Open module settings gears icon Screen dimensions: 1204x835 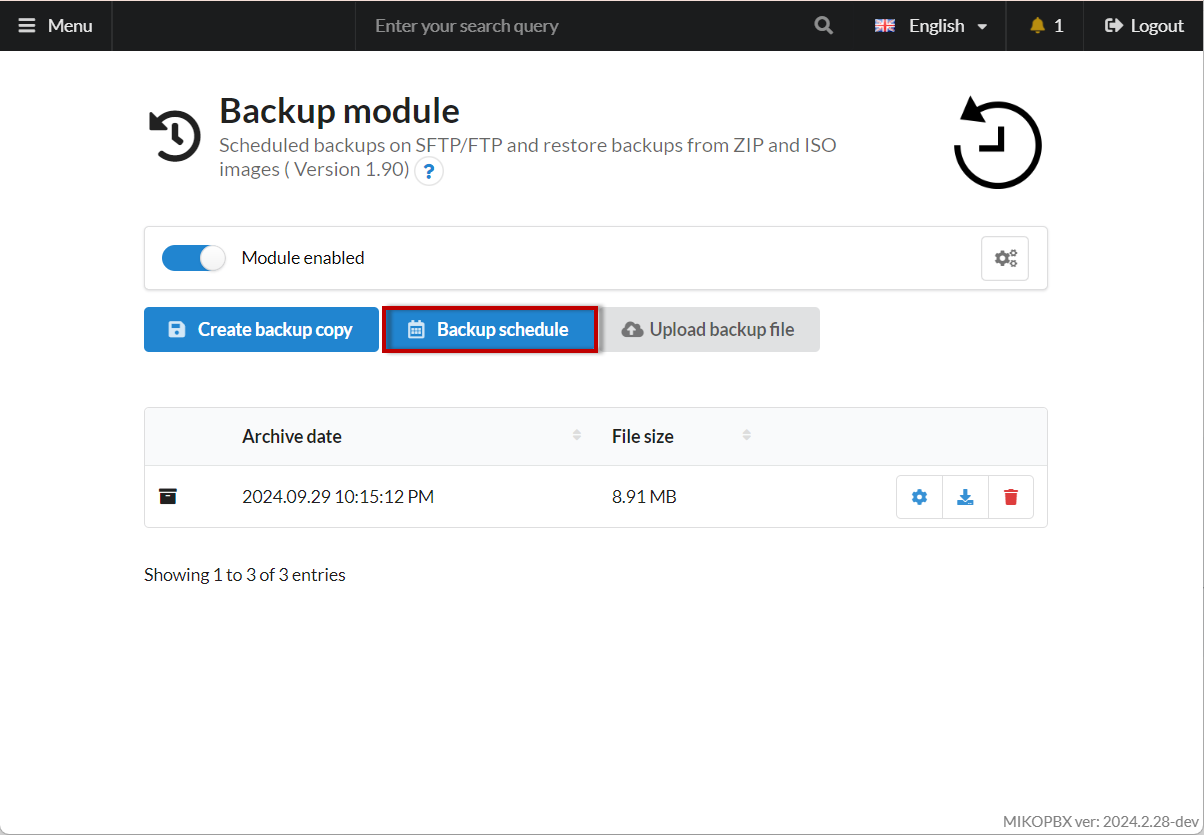pyautogui.click(x=1005, y=258)
